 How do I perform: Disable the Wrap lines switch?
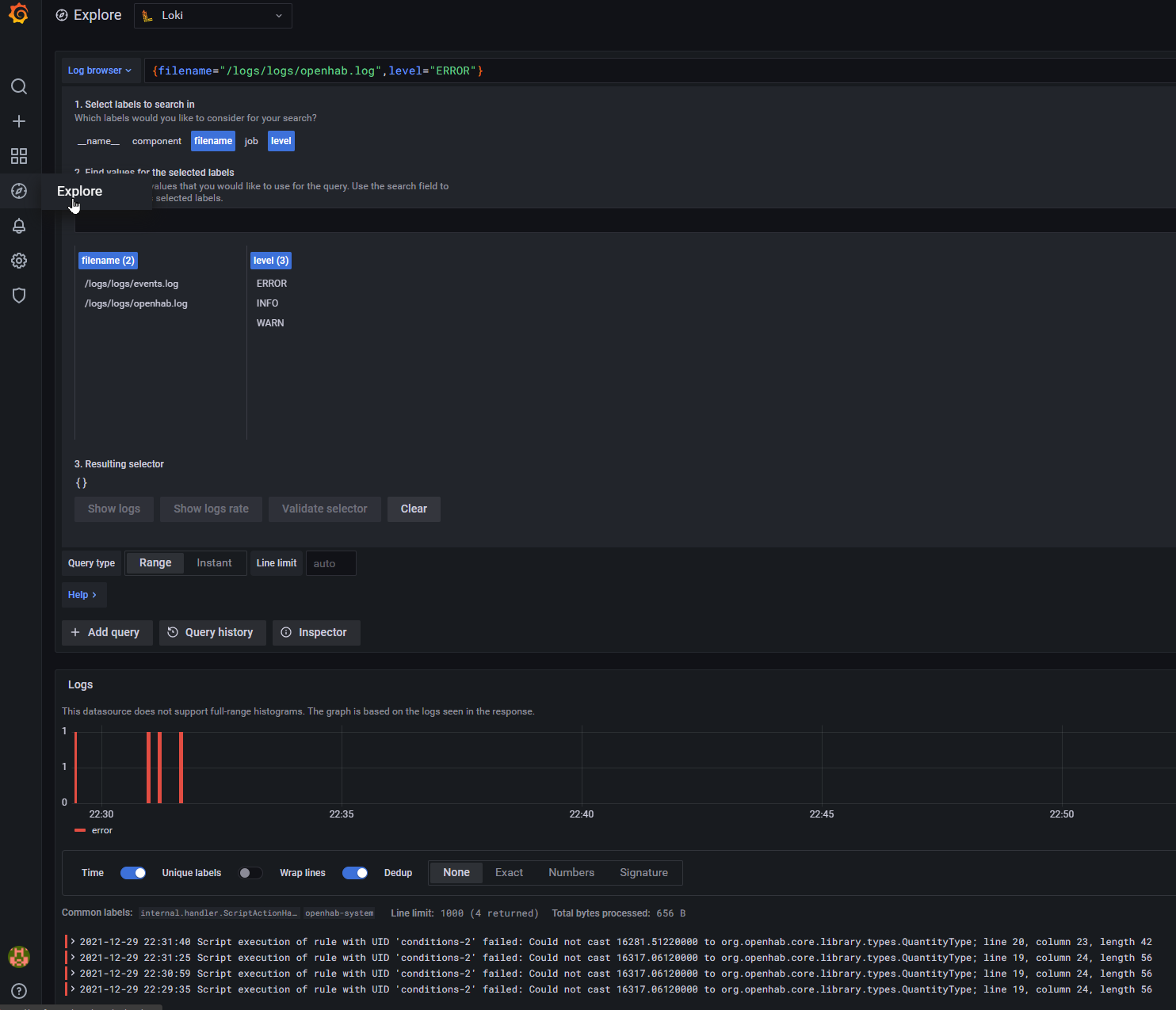click(x=355, y=873)
